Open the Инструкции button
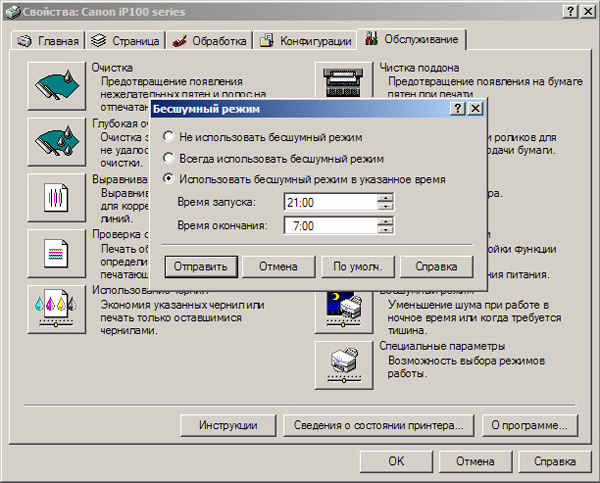Screen dimensions: 600x483 click(x=228, y=425)
